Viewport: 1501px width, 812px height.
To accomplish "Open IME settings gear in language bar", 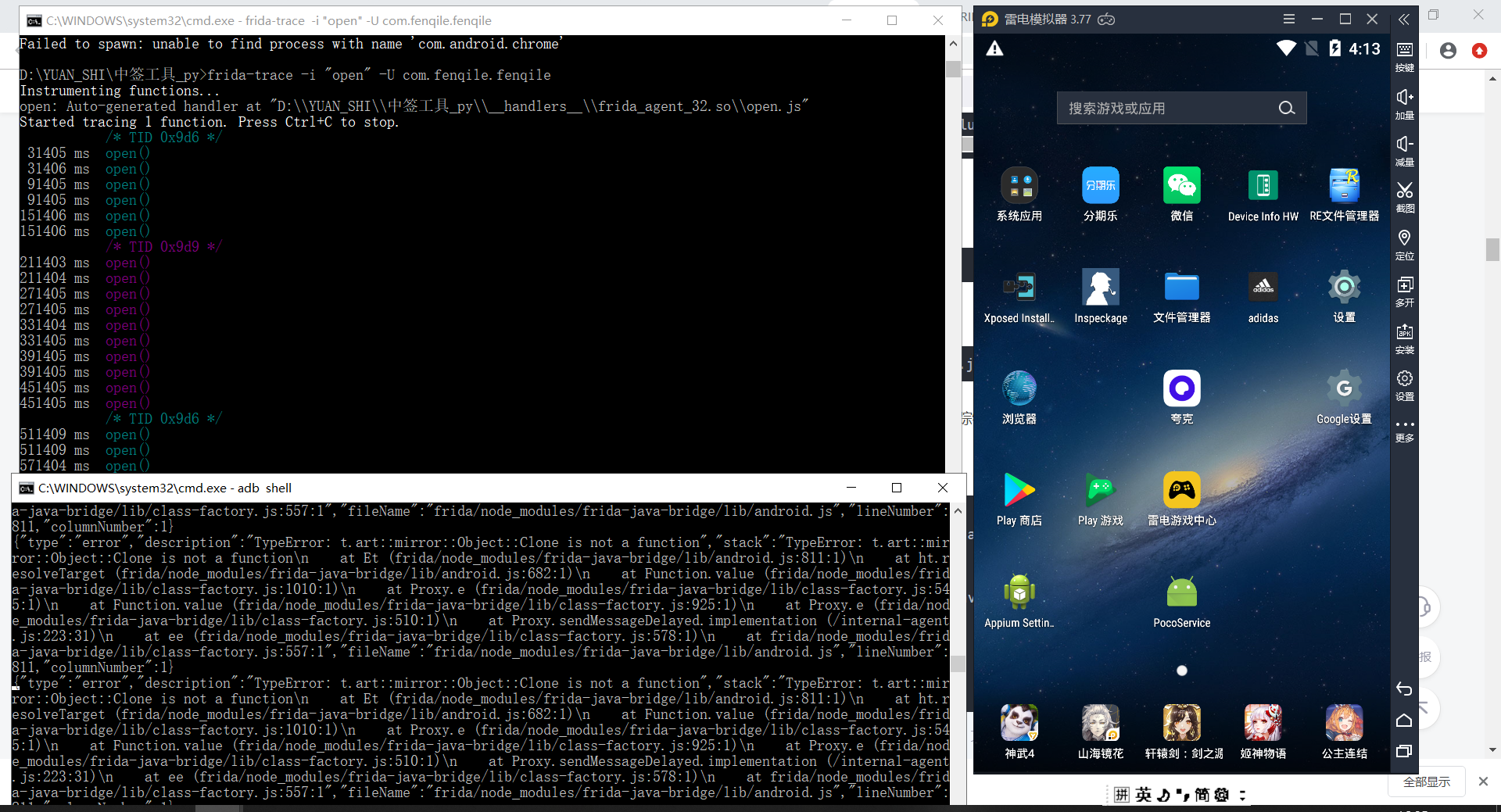I will tap(1221, 795).
